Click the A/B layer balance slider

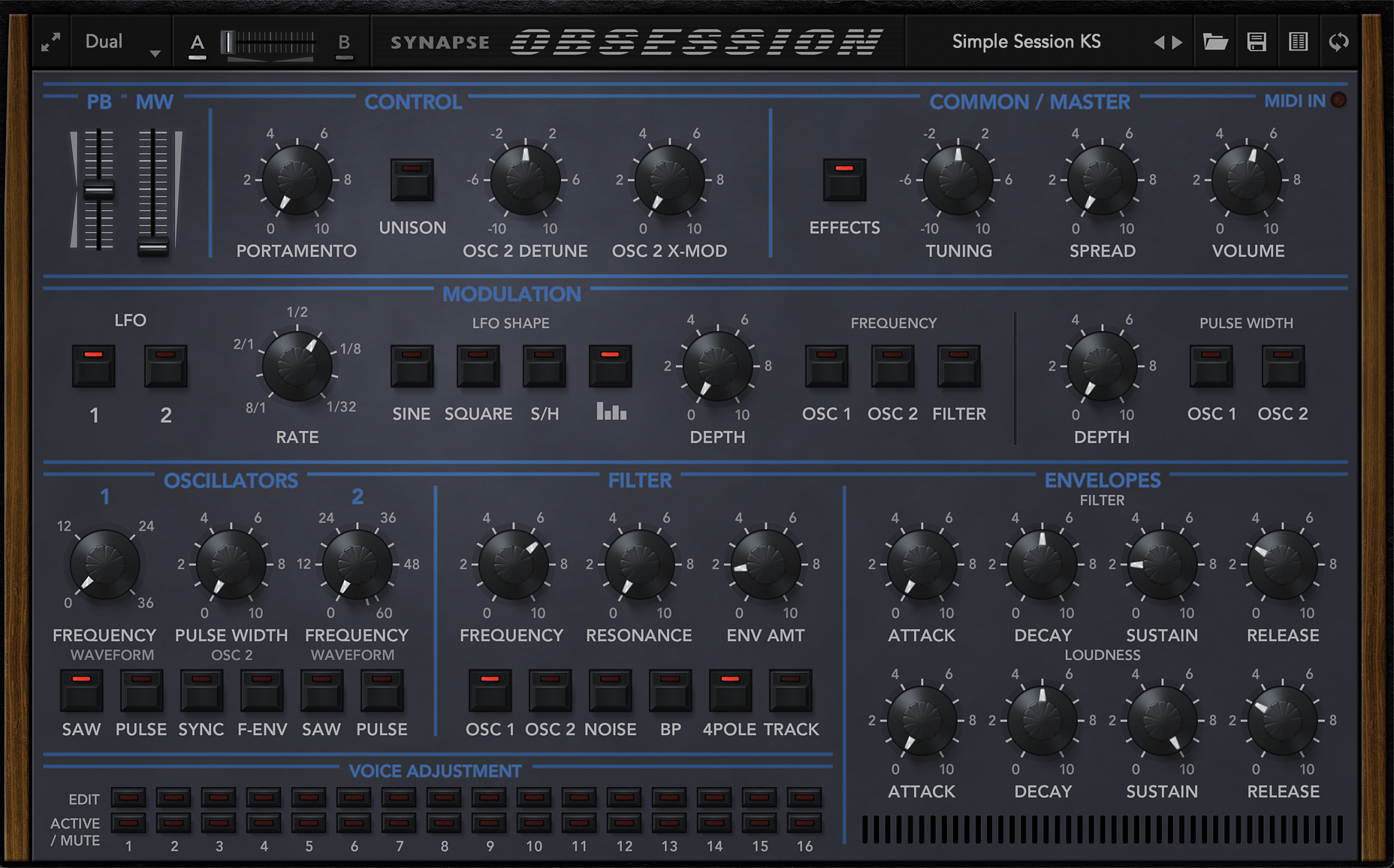coord(270,44)
